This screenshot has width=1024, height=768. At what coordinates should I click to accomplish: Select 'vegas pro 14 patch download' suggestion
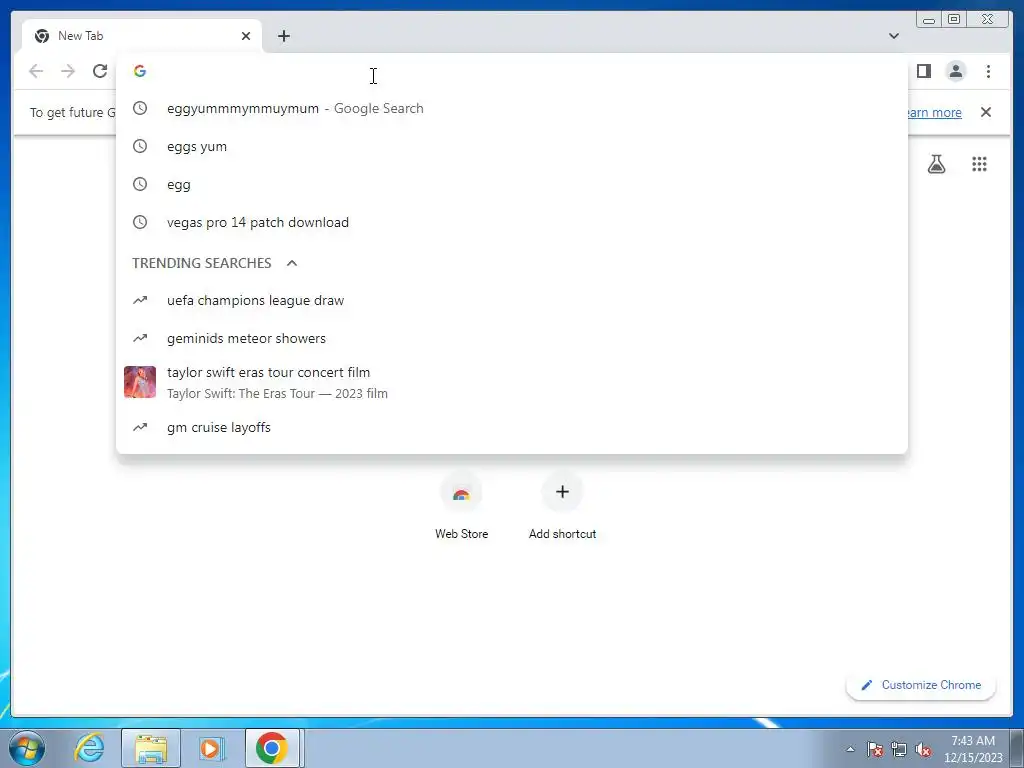pyautogui.click(x=511, y=222)
